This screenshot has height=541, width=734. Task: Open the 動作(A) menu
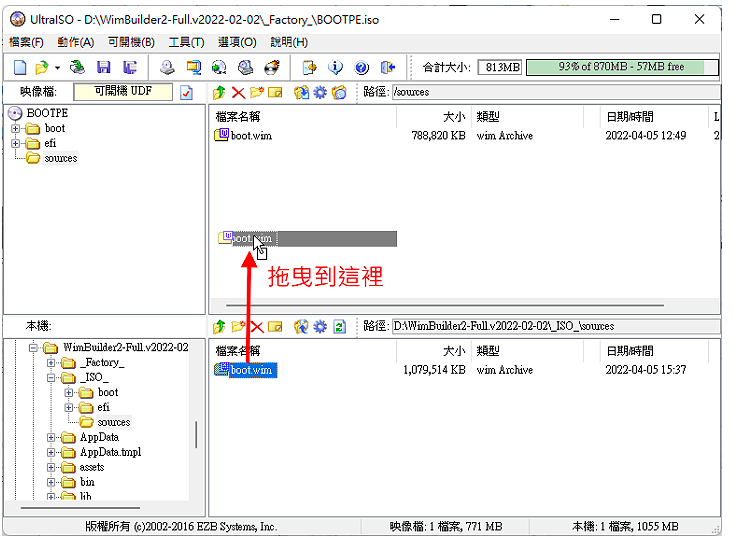[75, 42]
